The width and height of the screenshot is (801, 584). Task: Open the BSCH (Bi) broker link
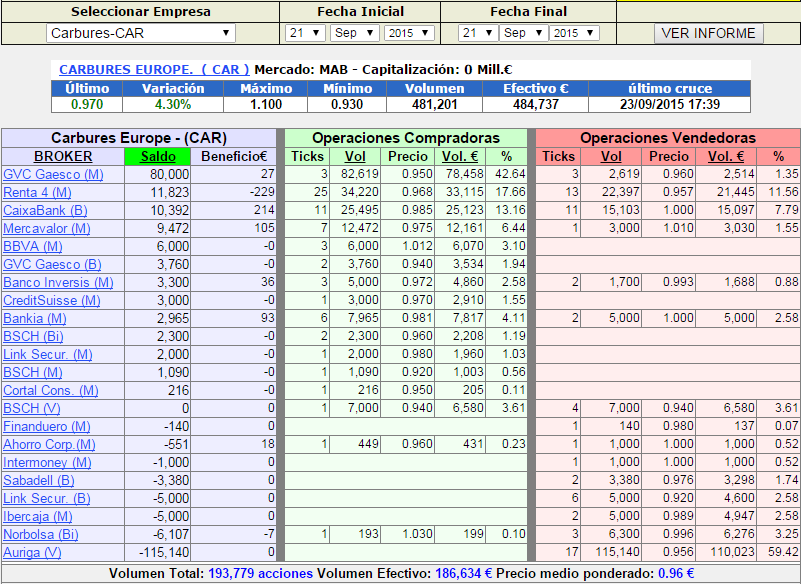pyautogui.click(x=33, y=336)
